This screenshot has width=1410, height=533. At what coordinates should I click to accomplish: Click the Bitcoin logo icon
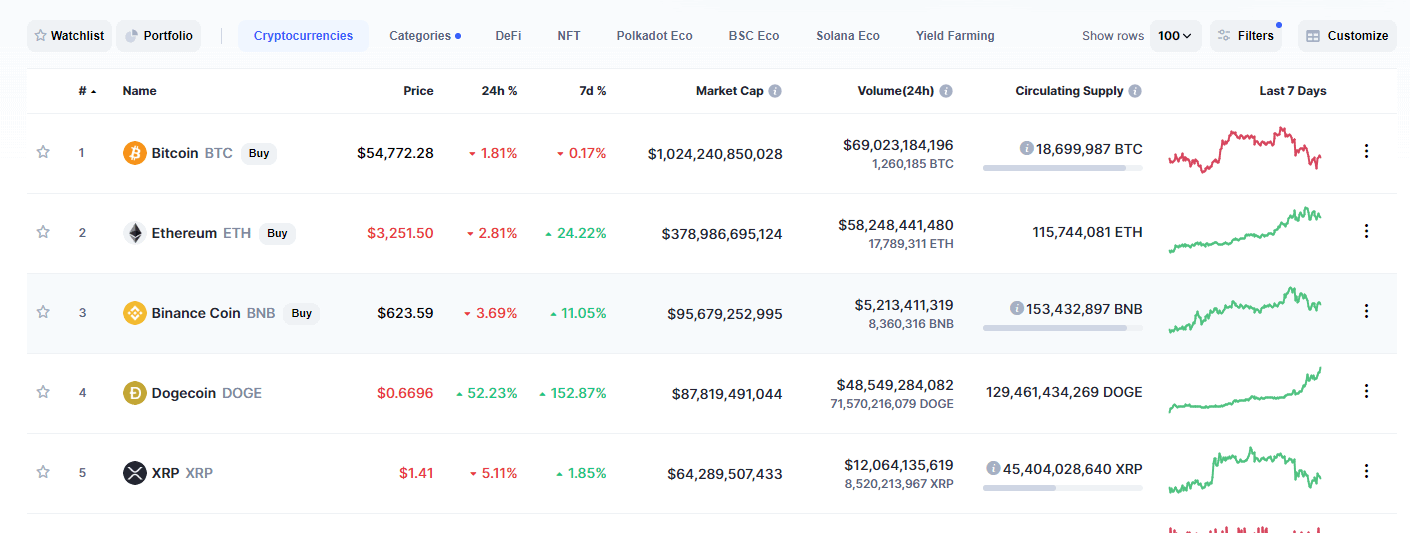[134, 153]
